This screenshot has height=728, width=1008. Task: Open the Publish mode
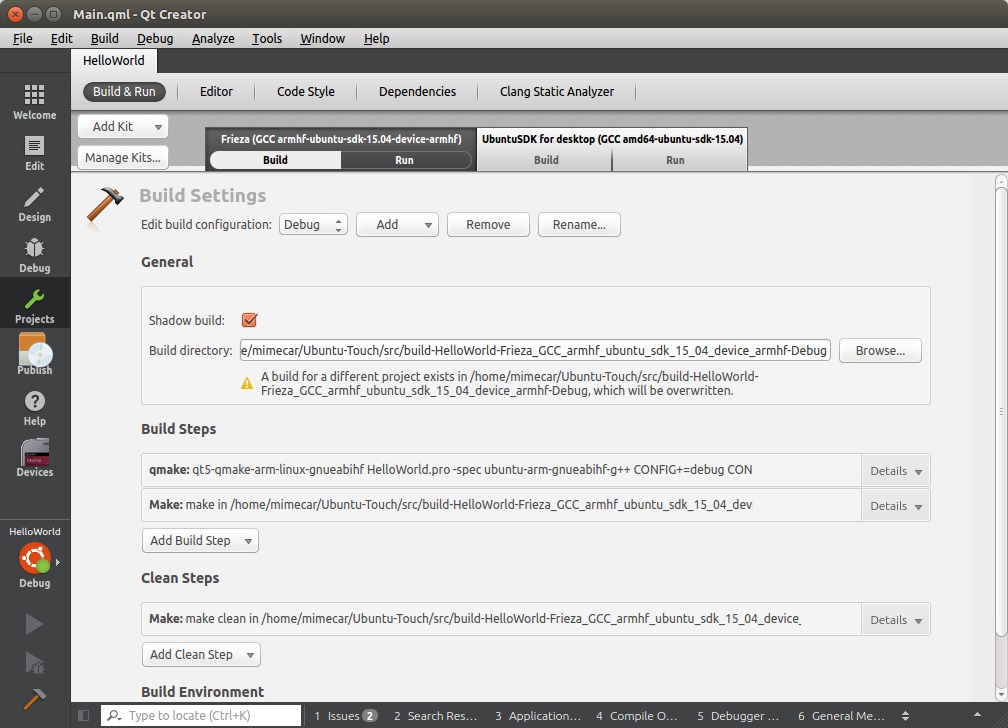point(35,354)
